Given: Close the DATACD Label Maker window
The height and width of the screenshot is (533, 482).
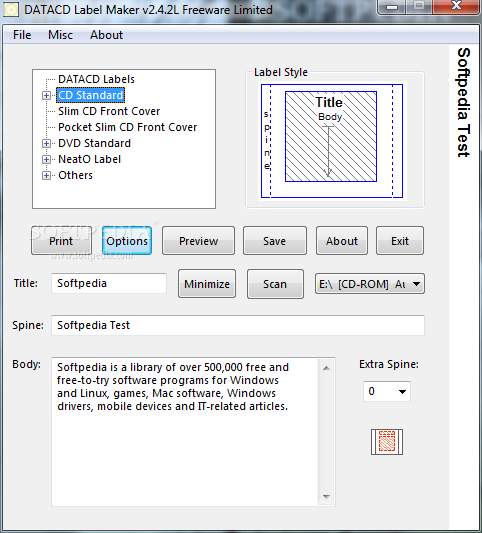Looking at the screenshot, I should (457, 5).
